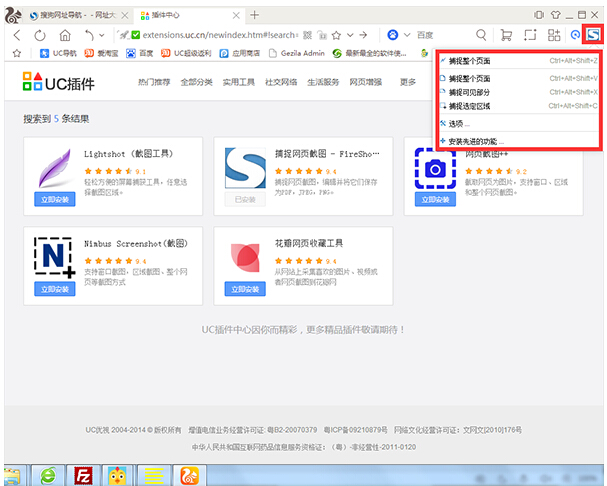Click the skin shirt icon in title bar

click(556, 15)
